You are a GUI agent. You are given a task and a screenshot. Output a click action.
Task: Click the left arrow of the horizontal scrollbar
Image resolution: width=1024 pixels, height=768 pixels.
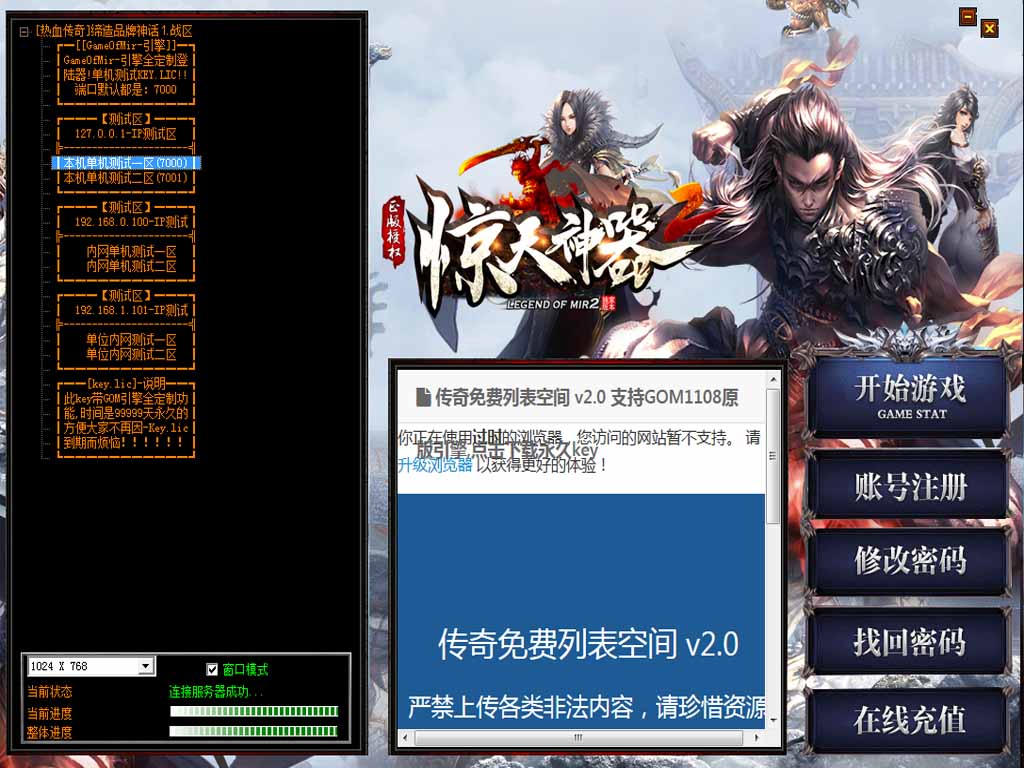(x=407, y=737)
